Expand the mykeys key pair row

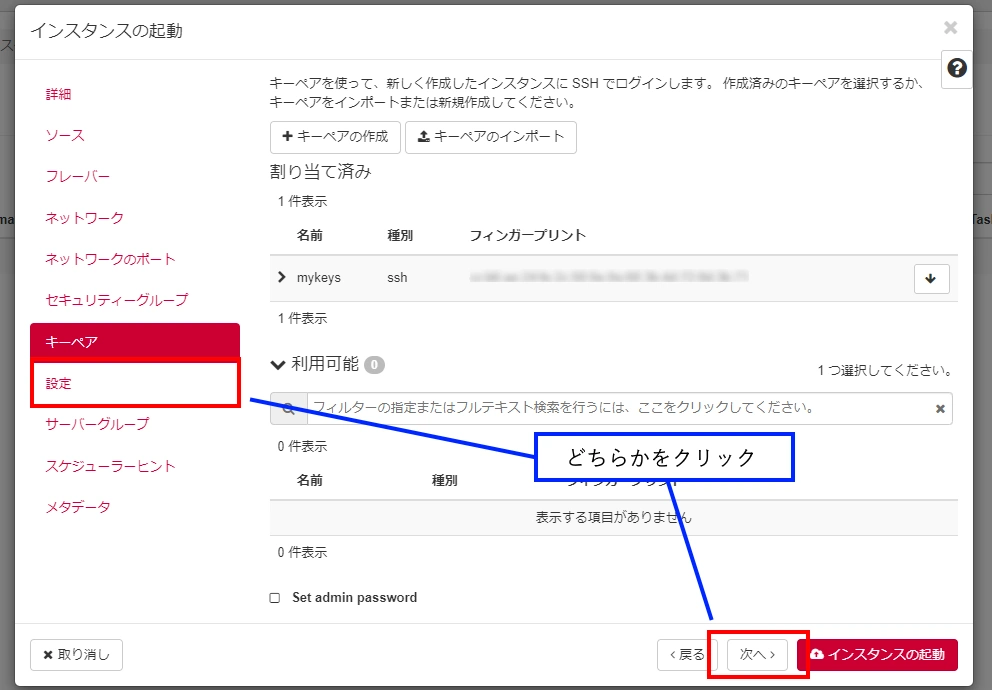(x=282, y=277)
